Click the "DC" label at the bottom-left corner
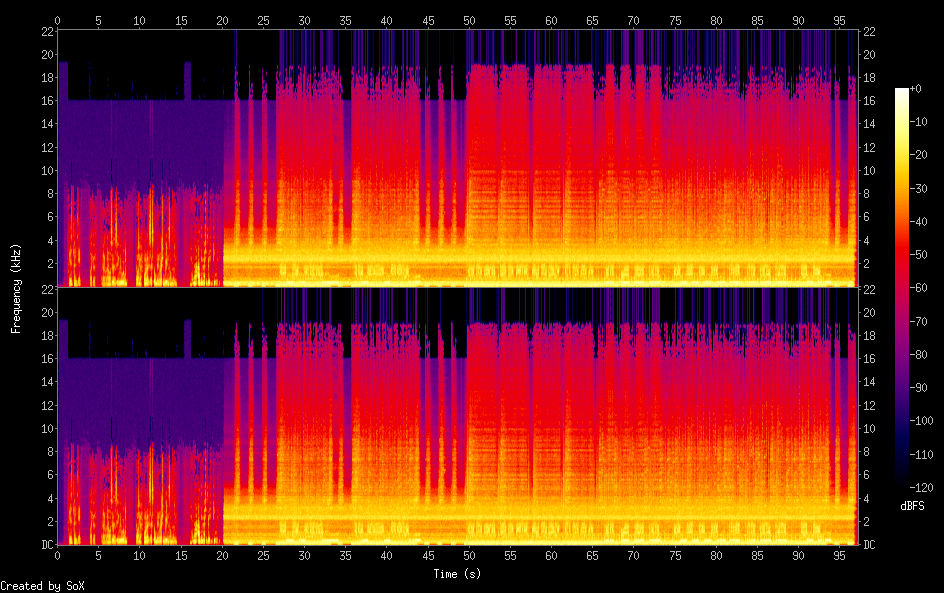Screen dimensions: 944x593 46,545
